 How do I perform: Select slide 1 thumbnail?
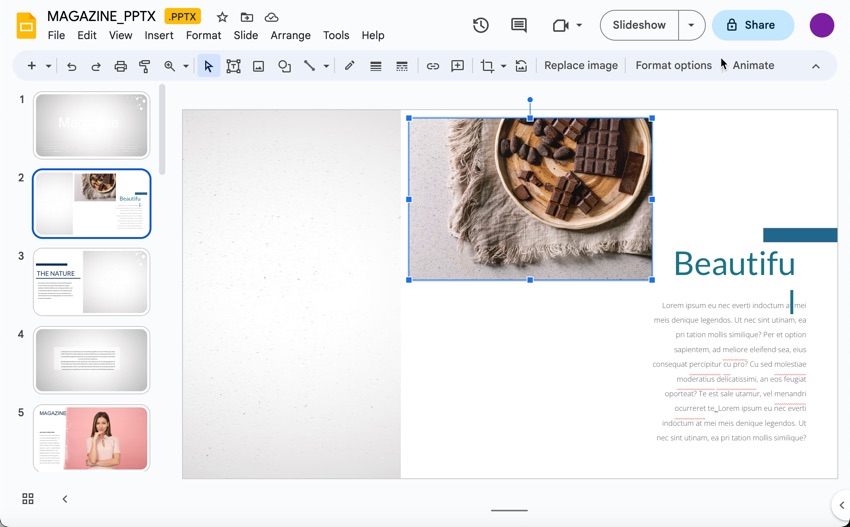[91, 125]
